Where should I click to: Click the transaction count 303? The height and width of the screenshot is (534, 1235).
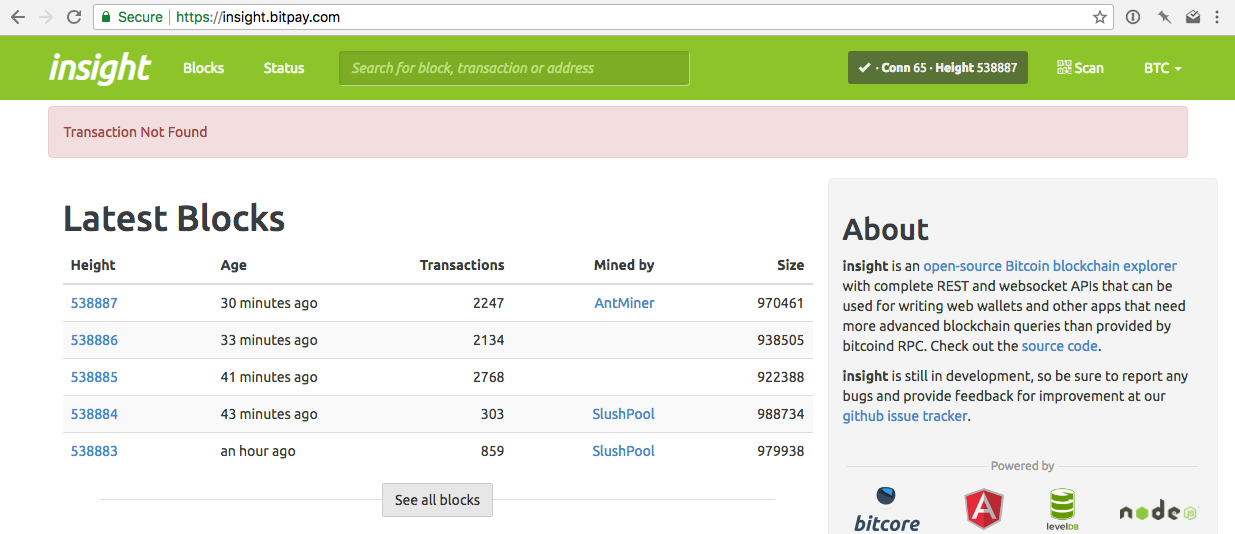(x=492, y=414)
